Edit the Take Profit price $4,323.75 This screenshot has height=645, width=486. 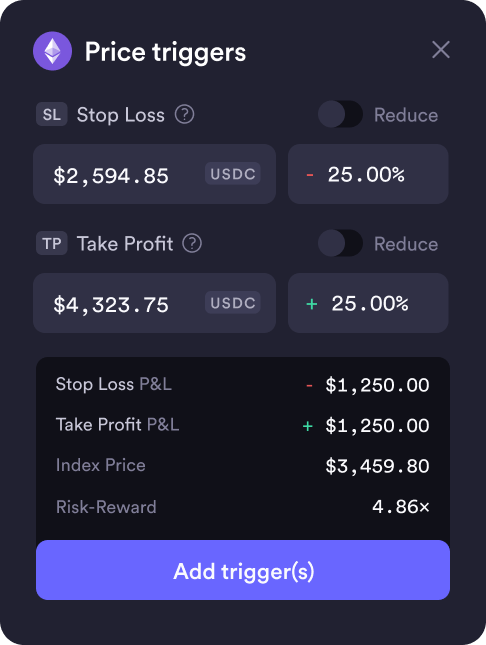pyautogui.click(x=154, y=303)
